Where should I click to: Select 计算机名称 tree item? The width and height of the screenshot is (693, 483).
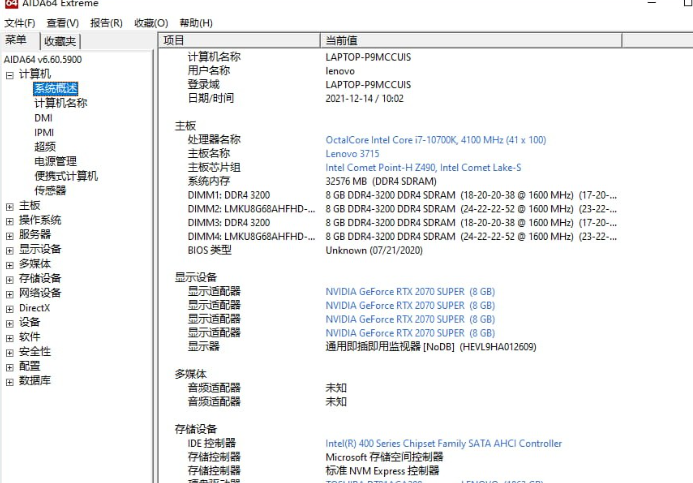click(61, 103)
